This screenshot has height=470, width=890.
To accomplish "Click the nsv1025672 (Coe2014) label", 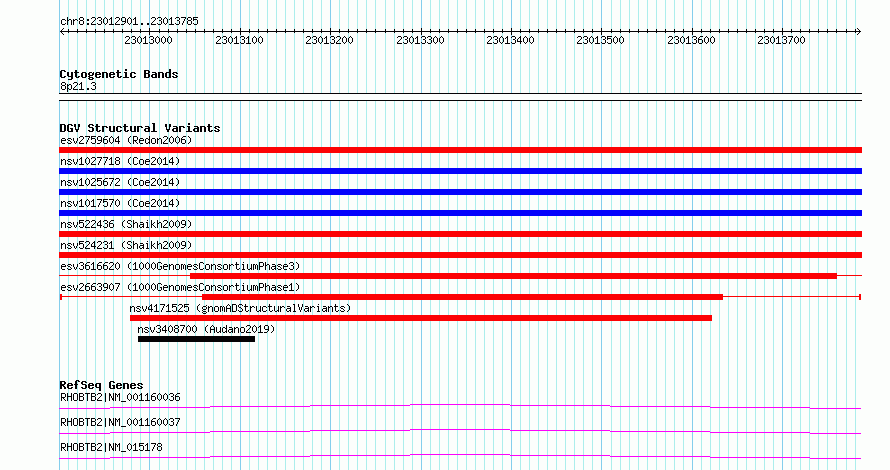I will coord(120,182).
